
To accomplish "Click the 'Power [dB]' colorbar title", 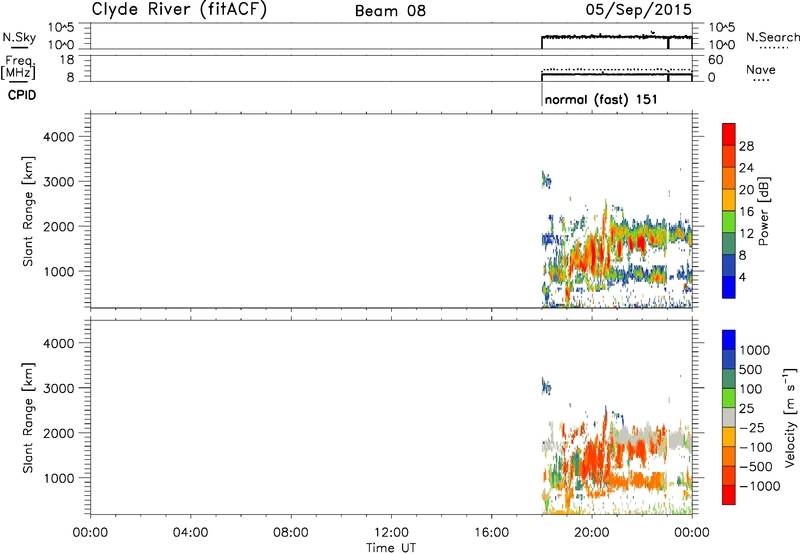I will pos(763,211).
